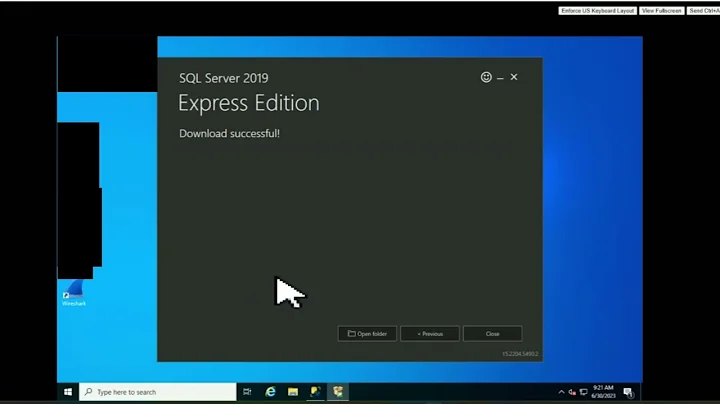Switch to the Python taskbar app
Screen dimensions: 720x404
click(x=315, y=392)
